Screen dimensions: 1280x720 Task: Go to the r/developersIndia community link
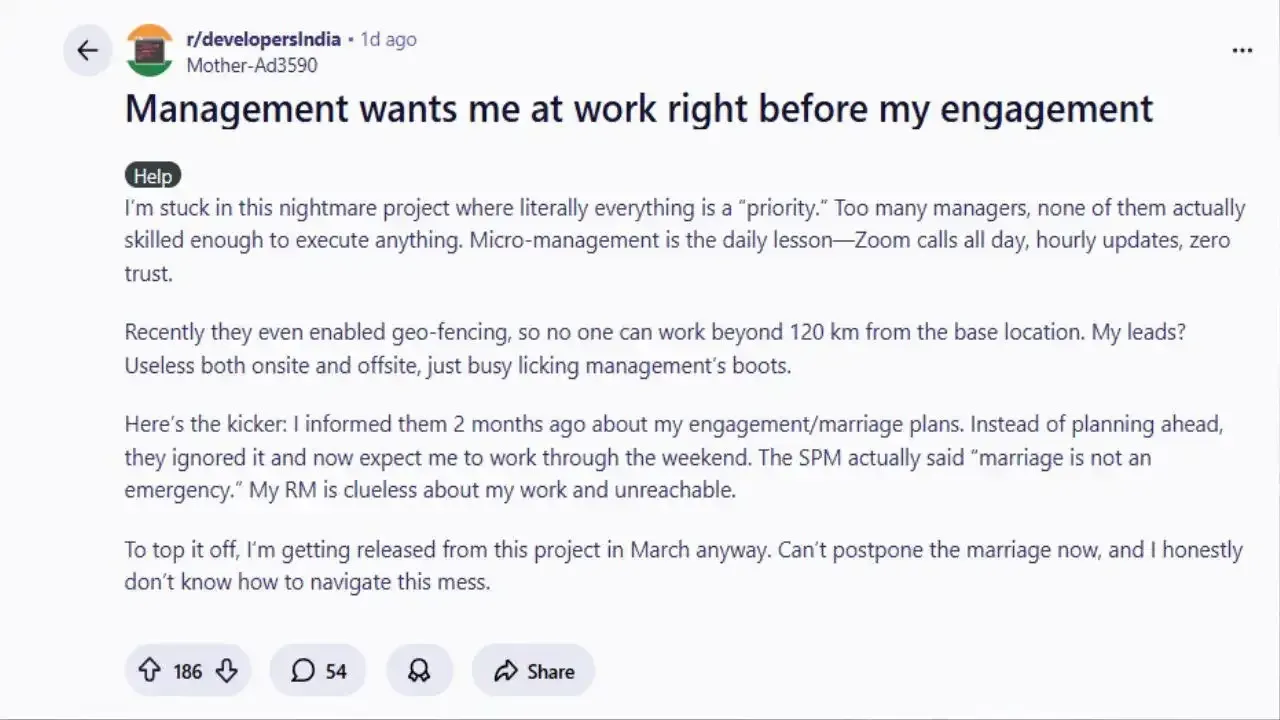264,39
